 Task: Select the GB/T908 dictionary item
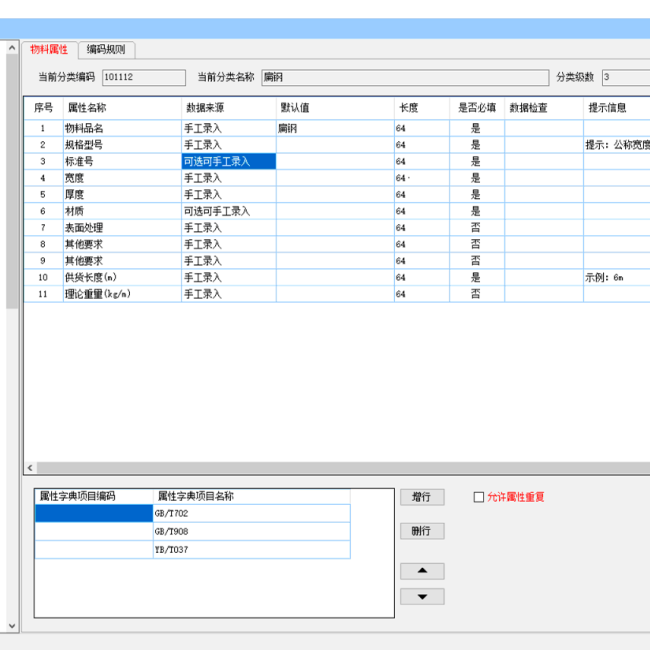click(x=252, y=531)
